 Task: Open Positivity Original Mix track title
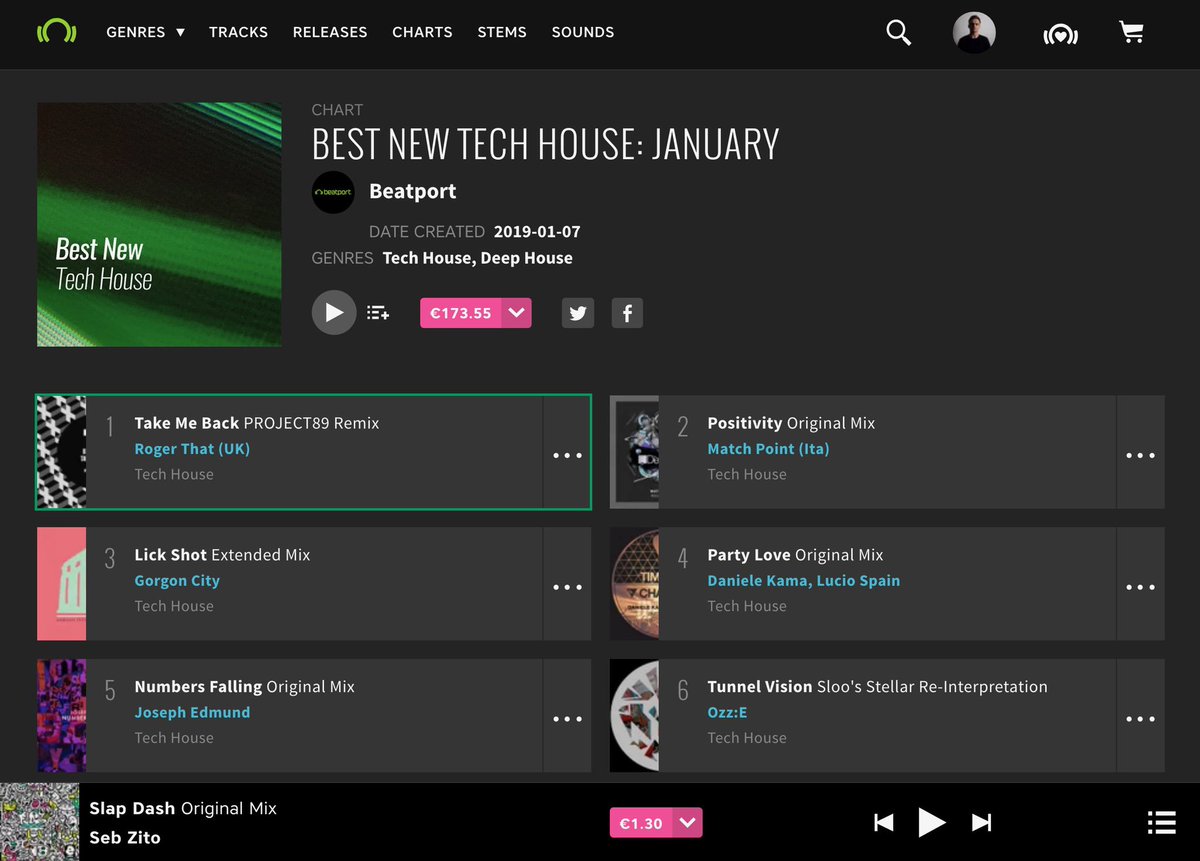coord(791,423)
